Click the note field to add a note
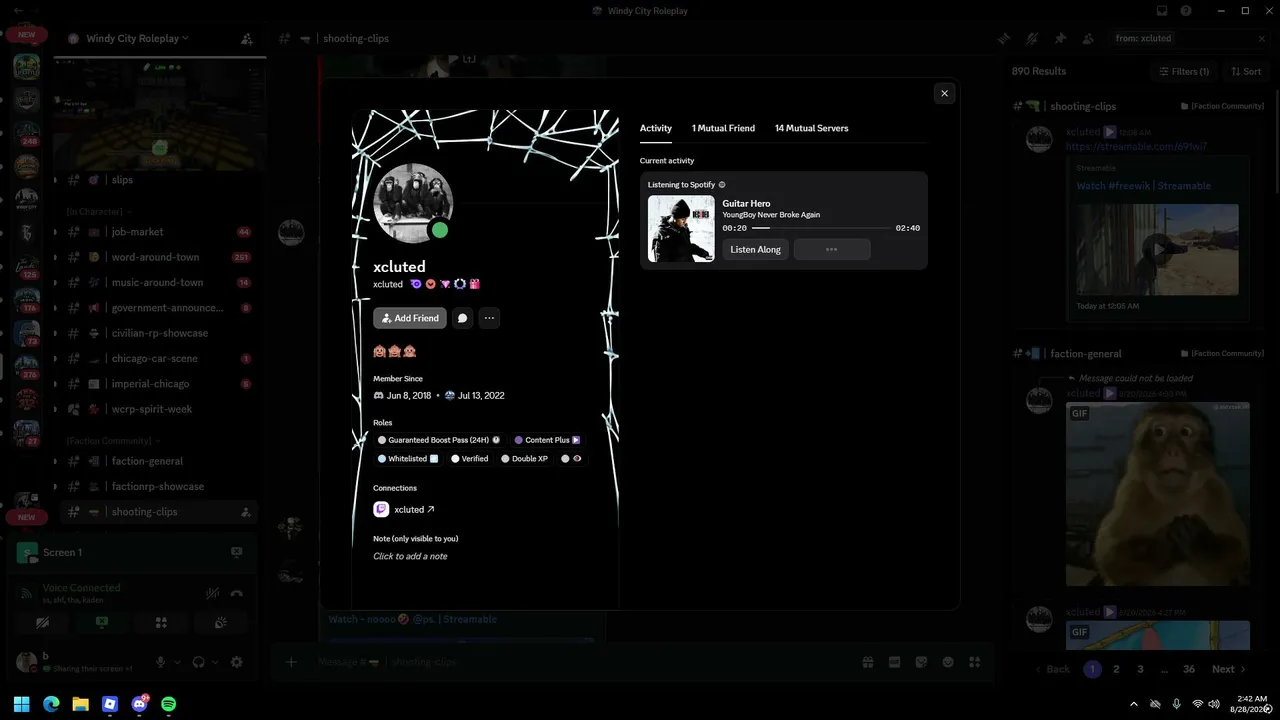The width and height of the screenshot is (1280, 720). [x=410, y=556]
